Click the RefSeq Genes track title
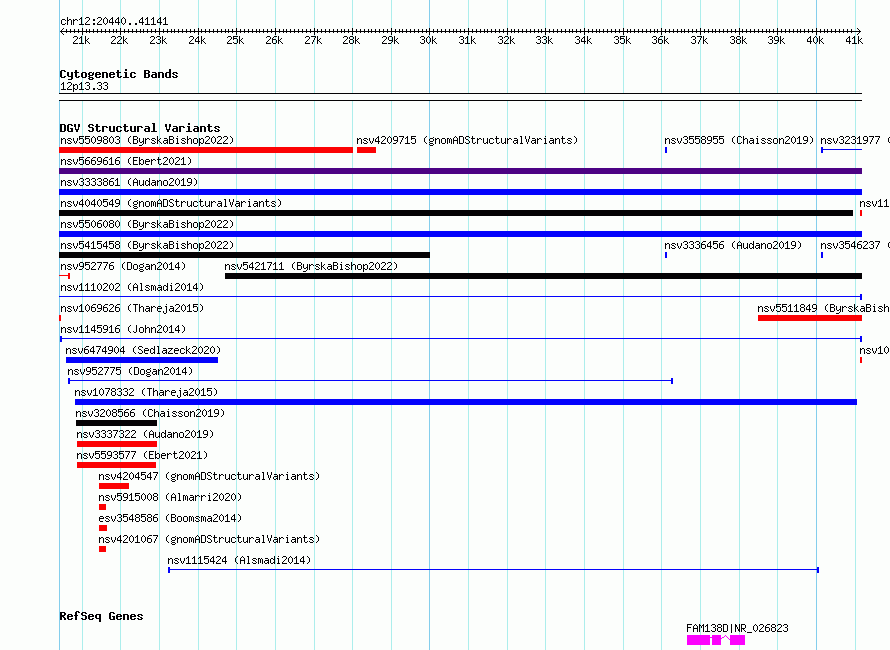Image resolution: width=890 pixels, height=650 pixels. 101,616
